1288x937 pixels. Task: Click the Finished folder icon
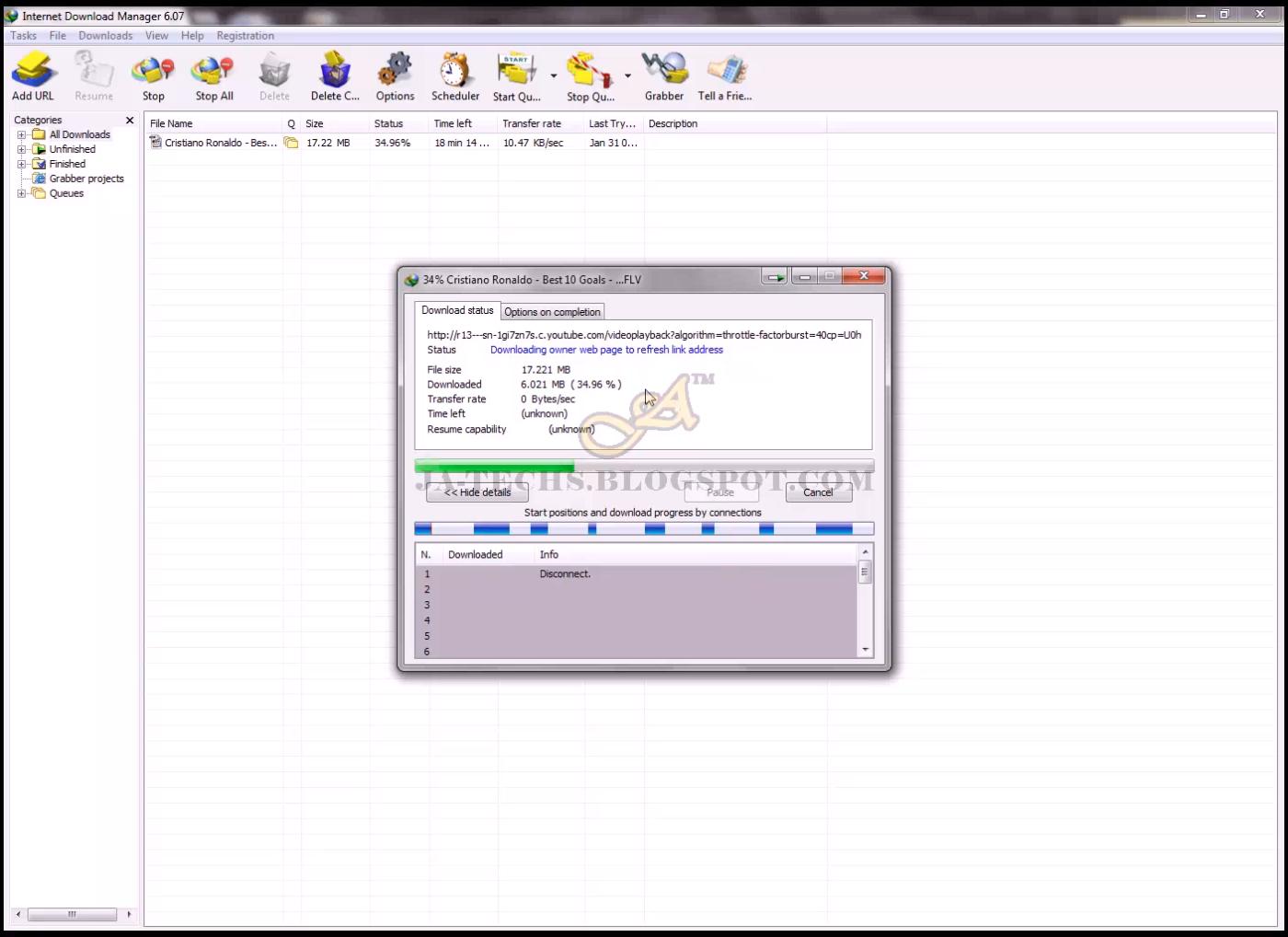[x=39, y=164]
